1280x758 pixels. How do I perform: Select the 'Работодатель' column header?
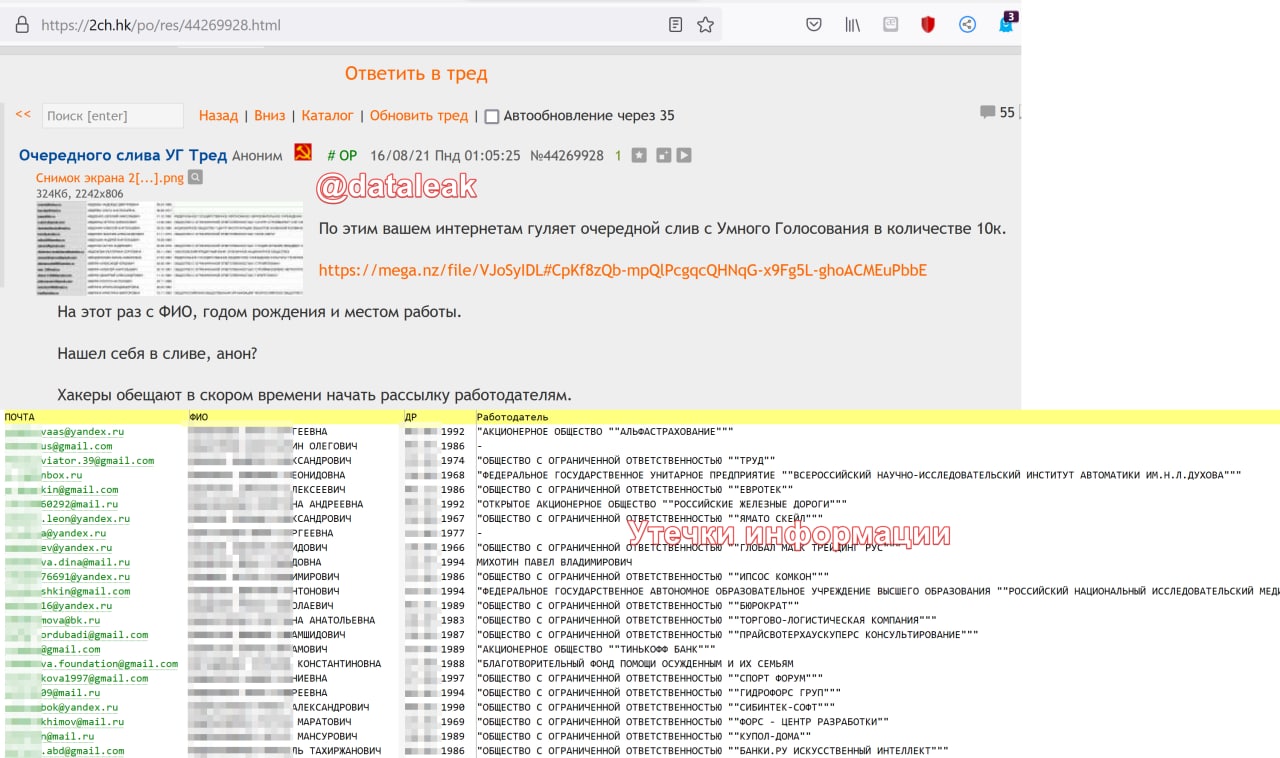513,416
